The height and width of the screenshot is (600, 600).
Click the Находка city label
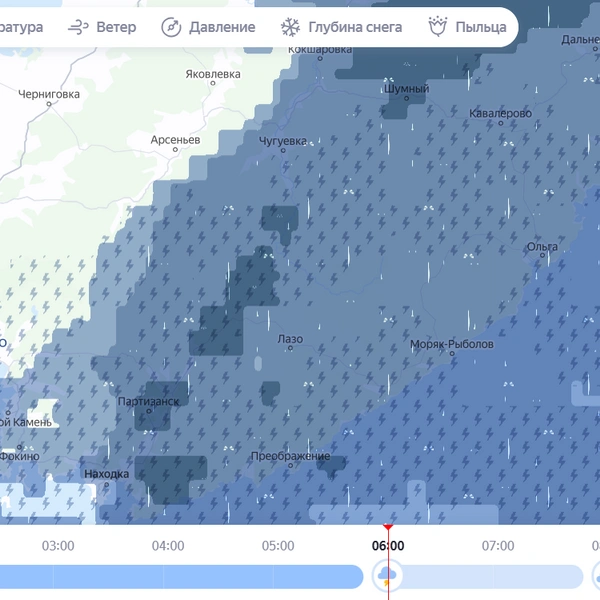point(106,474)
